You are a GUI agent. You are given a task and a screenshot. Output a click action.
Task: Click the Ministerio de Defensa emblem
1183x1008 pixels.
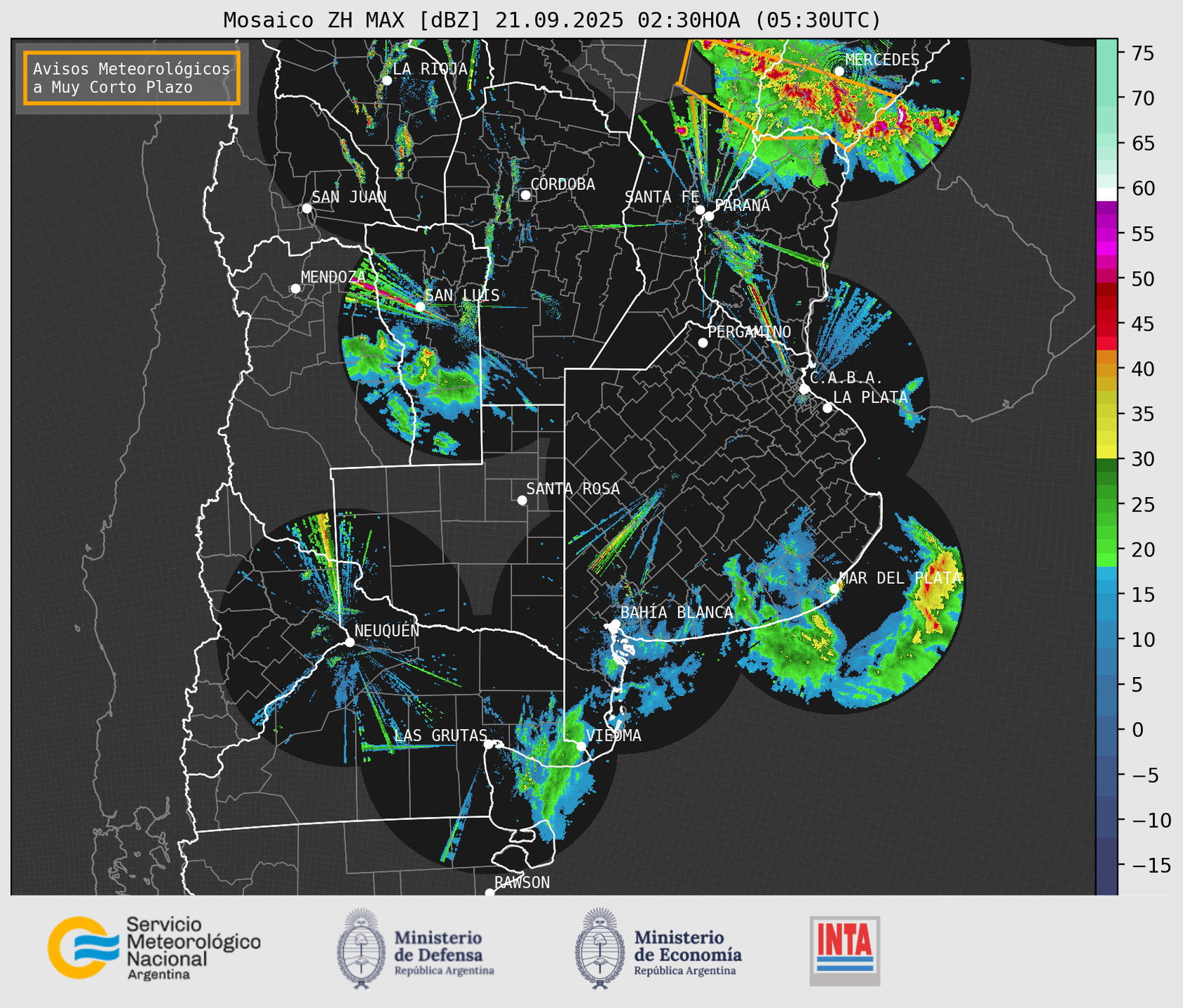[x=361, y=948]
